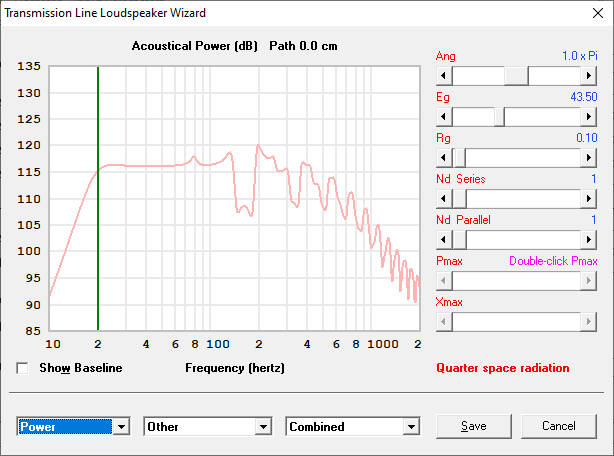Image resolution: width=614 pixels, height=456 pixels.
Task: Click the Eg slider right arrow
Action: pyautogui.click(x=589, y=117)
